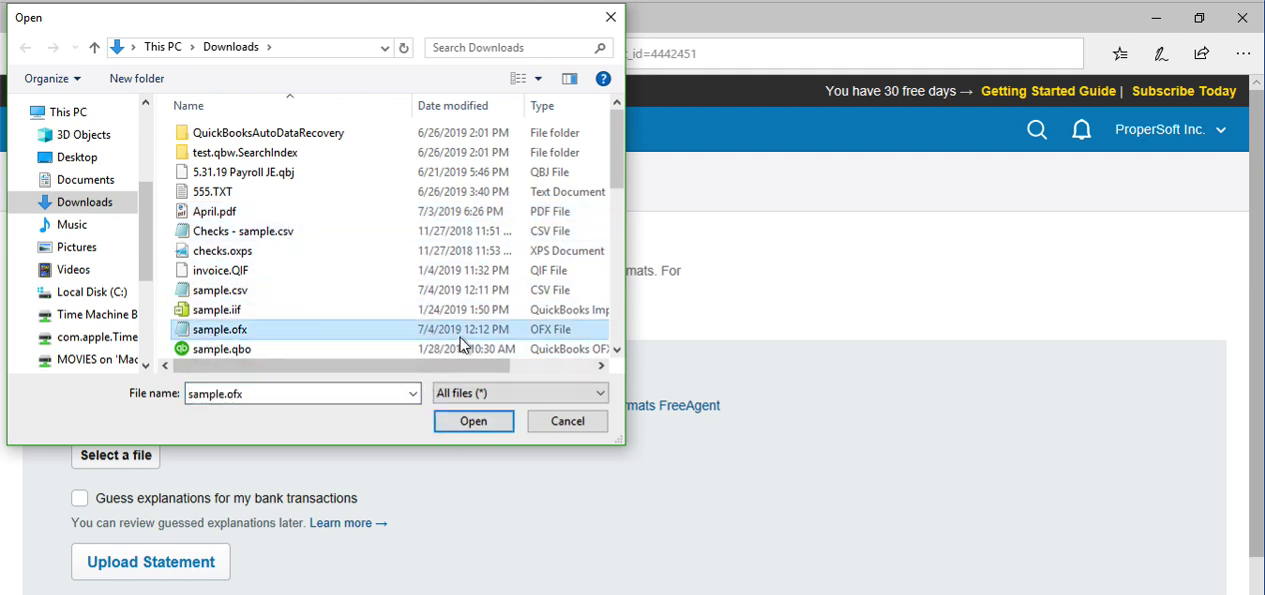The height and width of the screenshot is (595, 1265).
Task: Open com.apple.Time drive in navigation pane
Action: click(87, 337)
